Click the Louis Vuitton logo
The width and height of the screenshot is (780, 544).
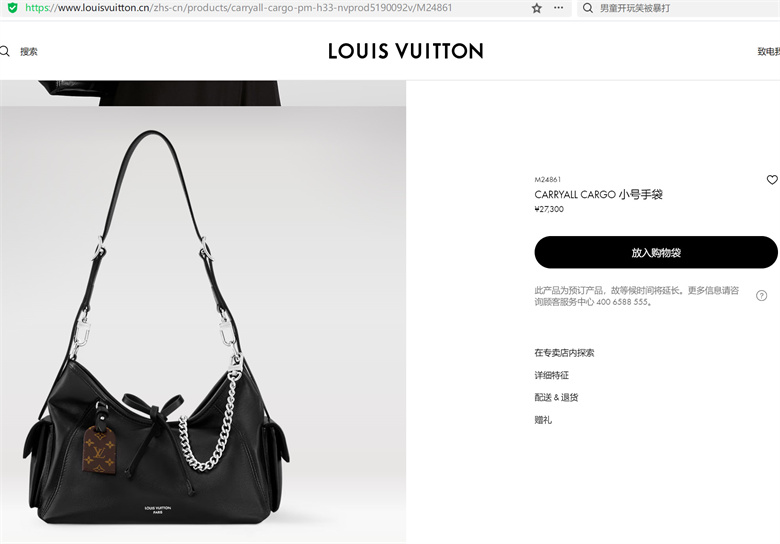point(405,51)
